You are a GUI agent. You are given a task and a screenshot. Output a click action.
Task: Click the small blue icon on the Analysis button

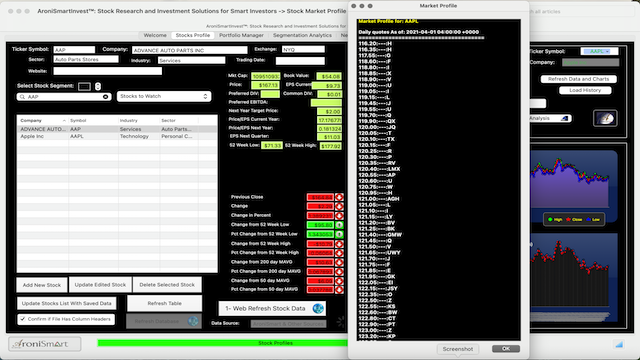(564, 118)
